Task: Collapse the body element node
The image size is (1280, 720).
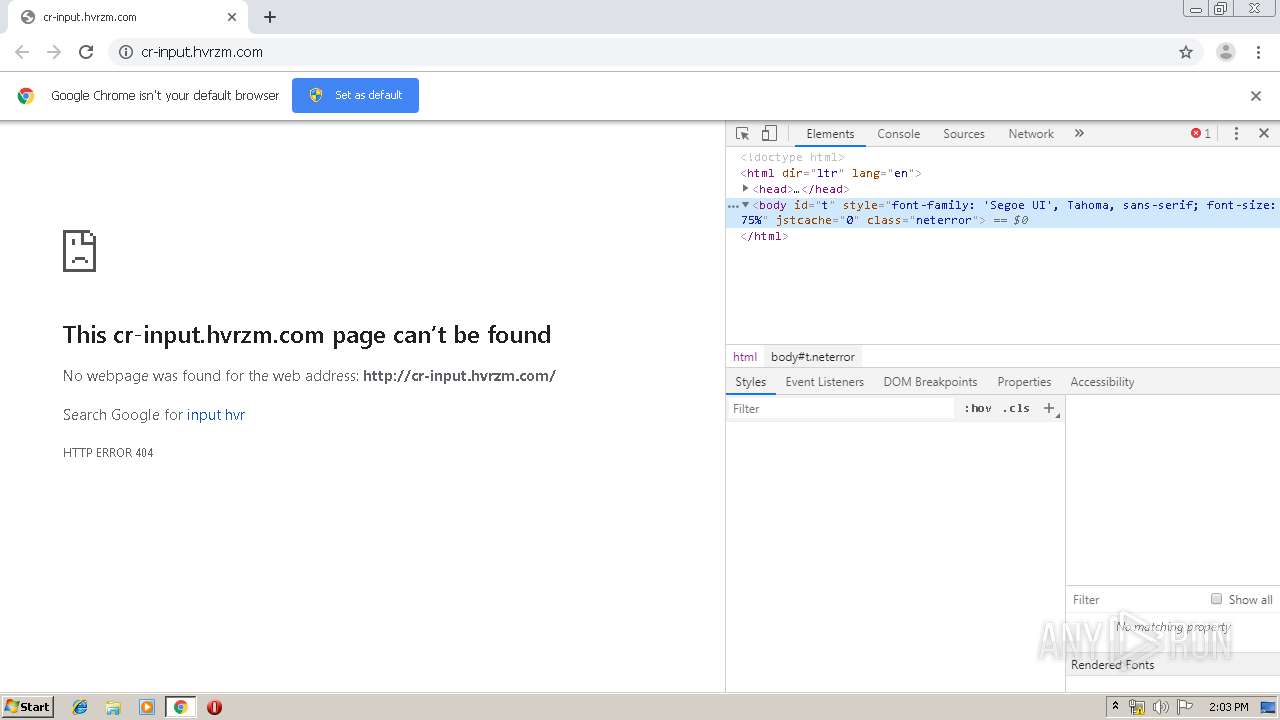Action: (x=746, y=204)
